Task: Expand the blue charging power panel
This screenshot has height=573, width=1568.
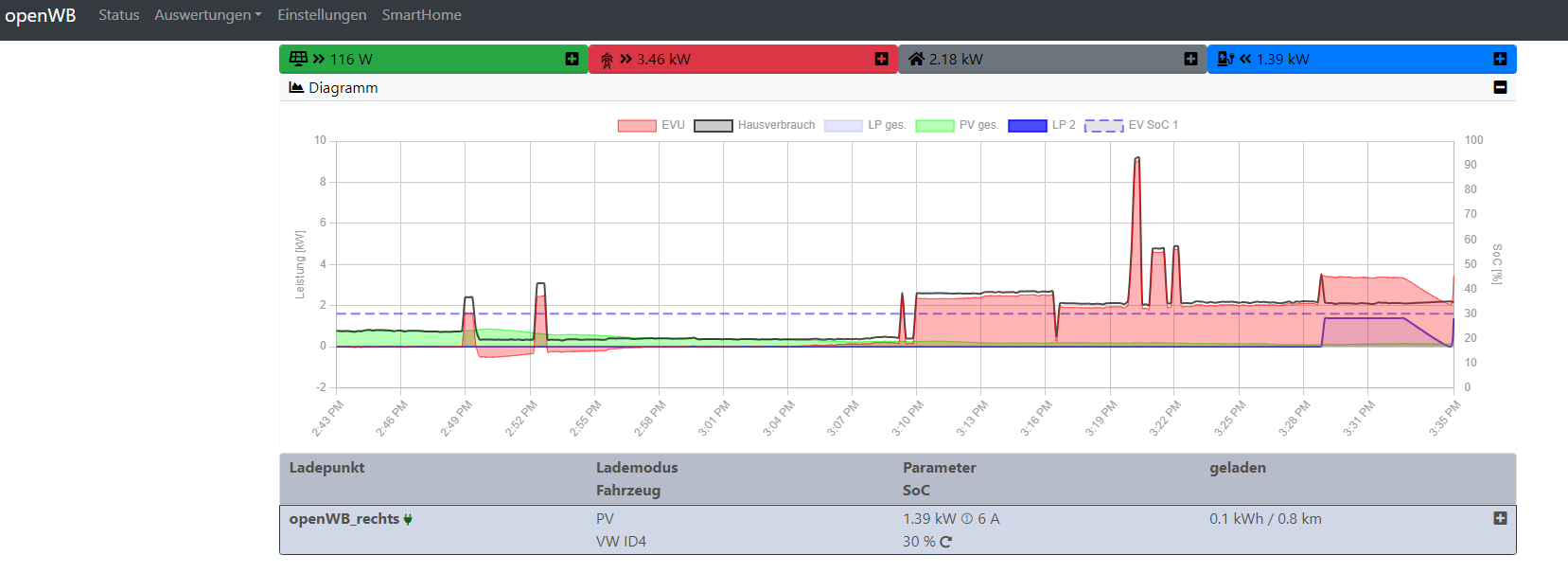Action: tap(1500, 59)
